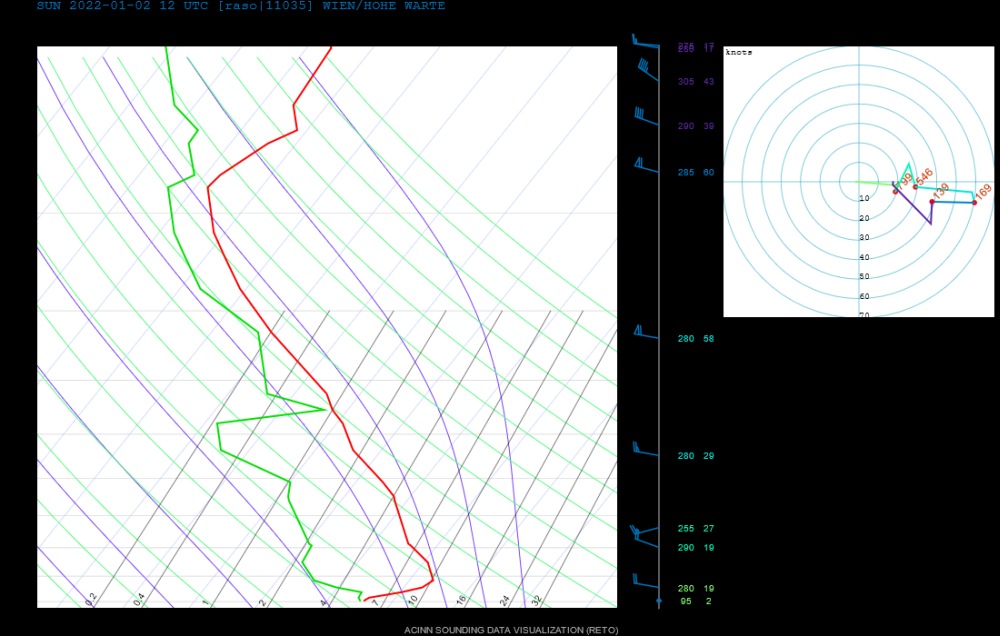The image size is (1000, 636).
Task: Select the wind barb next to 285 60
Action: point(644,162)
